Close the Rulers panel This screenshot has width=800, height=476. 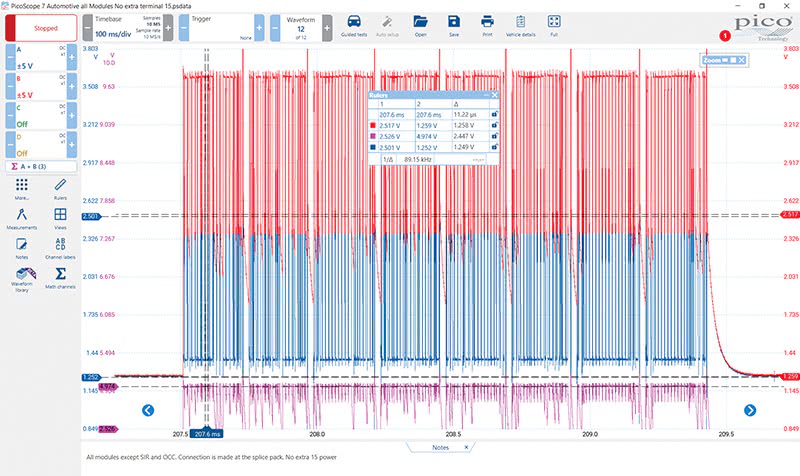pos(494,95)
